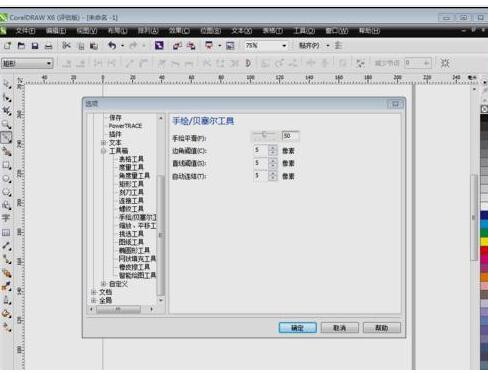Expand the 文档 tree node
488x373 pixels.
(94, 292)
